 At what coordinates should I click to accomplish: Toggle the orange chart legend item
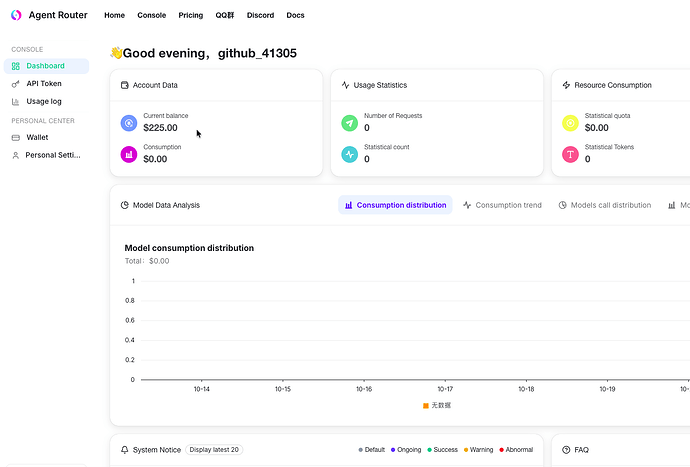[x=437, y=405]
